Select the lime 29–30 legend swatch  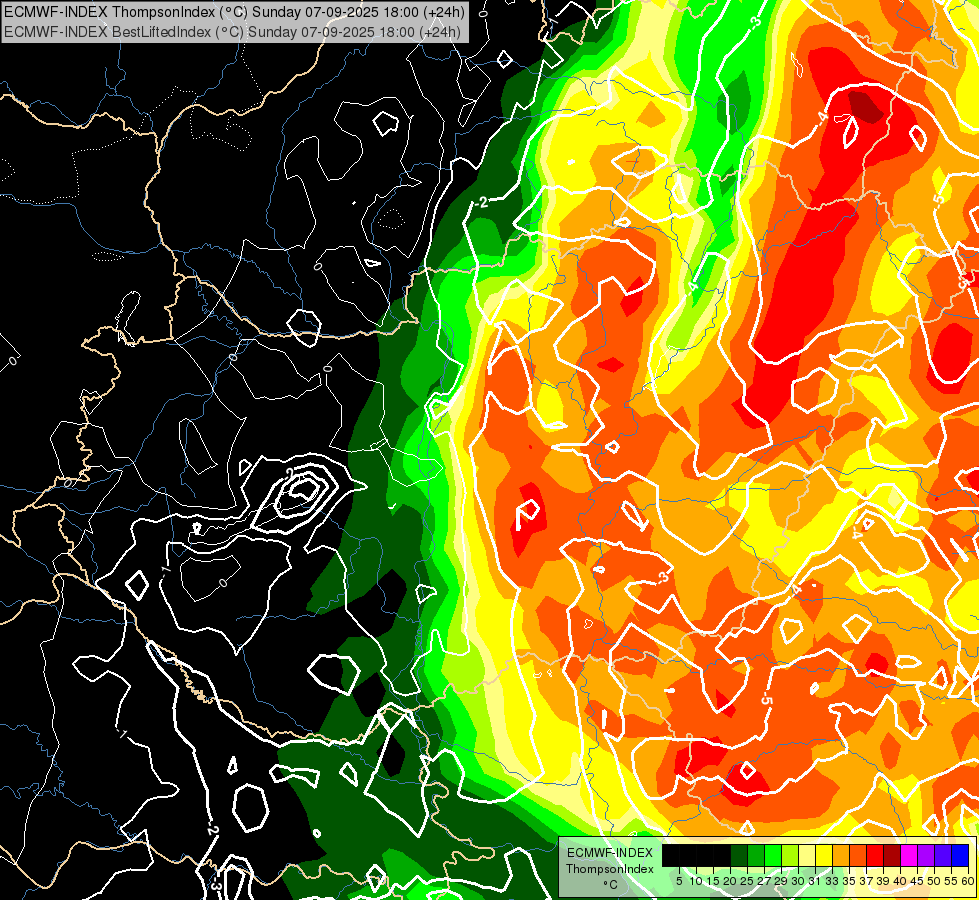(x=790, y=856)
